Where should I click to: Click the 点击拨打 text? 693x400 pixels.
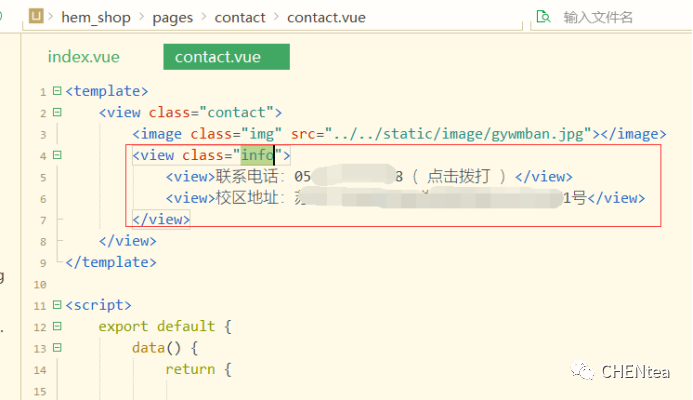point(458,176)
